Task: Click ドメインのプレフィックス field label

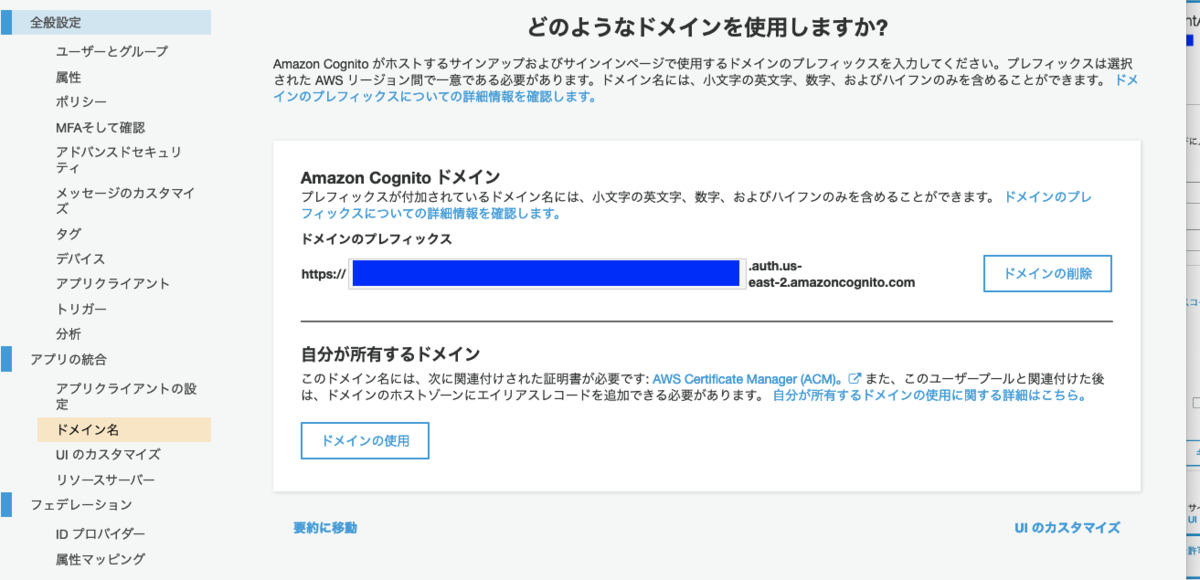Action: [x=377, y=239]
